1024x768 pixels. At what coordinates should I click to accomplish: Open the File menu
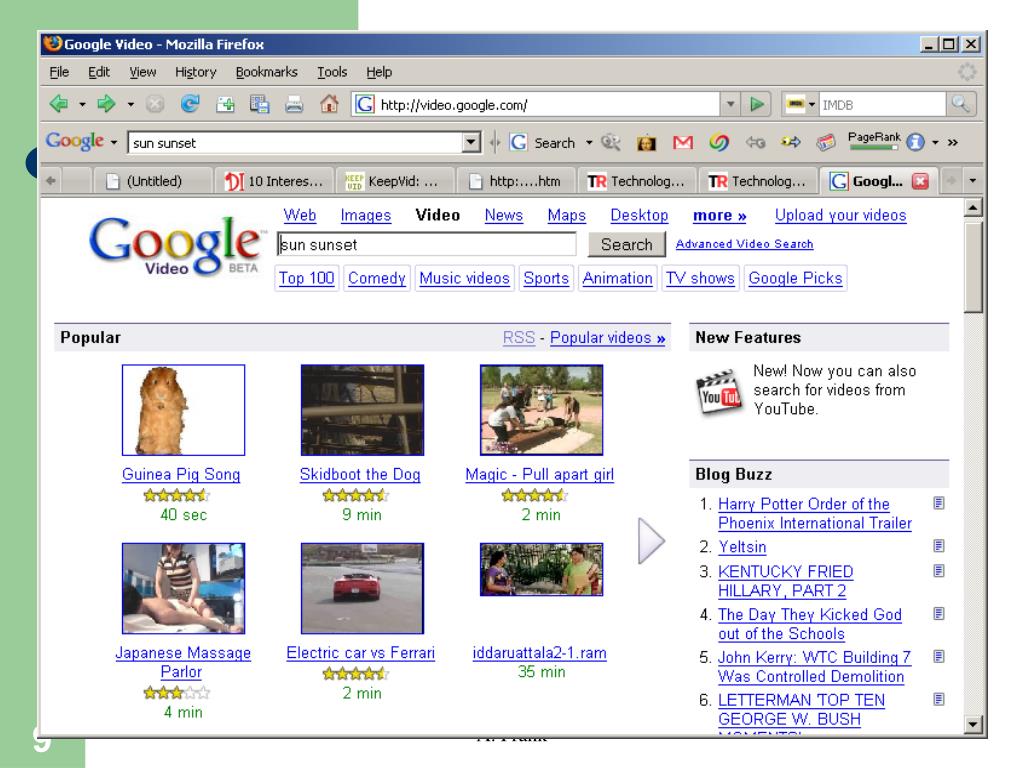(x=59, y=72)
